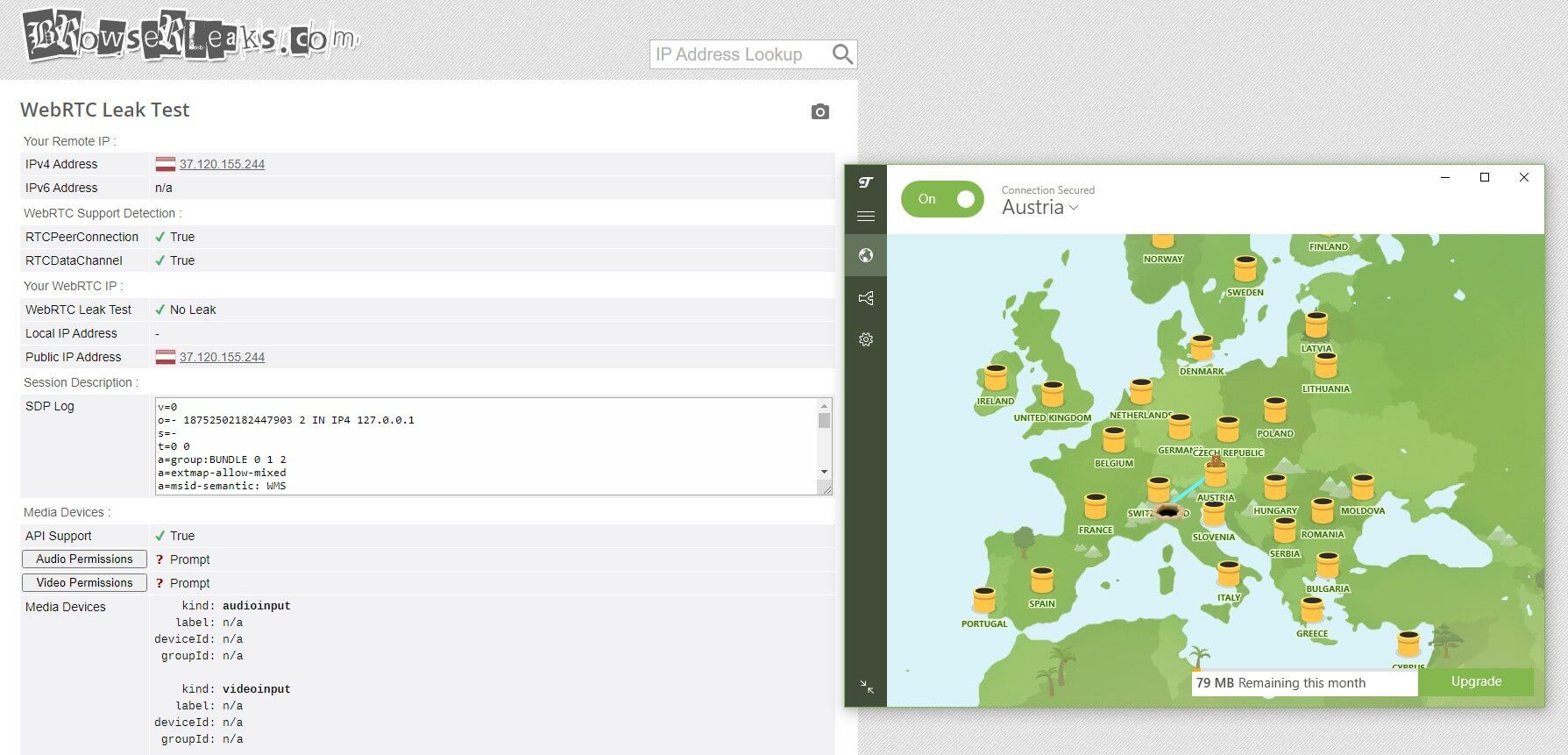Select the Poland tunnel on map
This screenshot has height=755, width=1568.
click(1275, 410)
